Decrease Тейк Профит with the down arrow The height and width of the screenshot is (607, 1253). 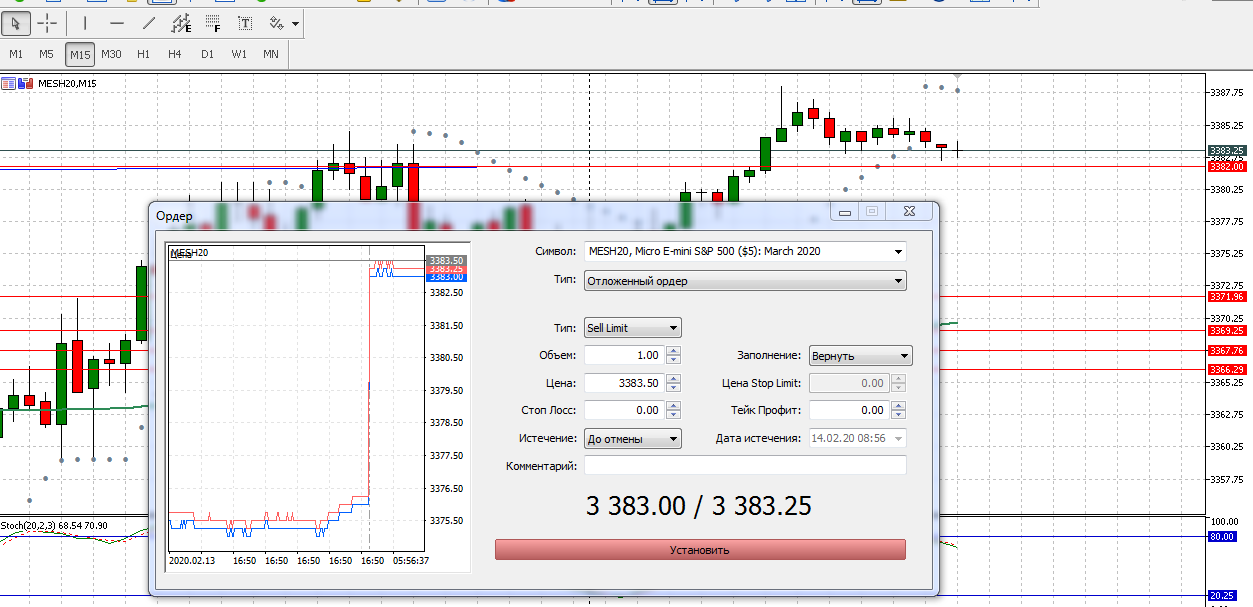coord(899,415)
